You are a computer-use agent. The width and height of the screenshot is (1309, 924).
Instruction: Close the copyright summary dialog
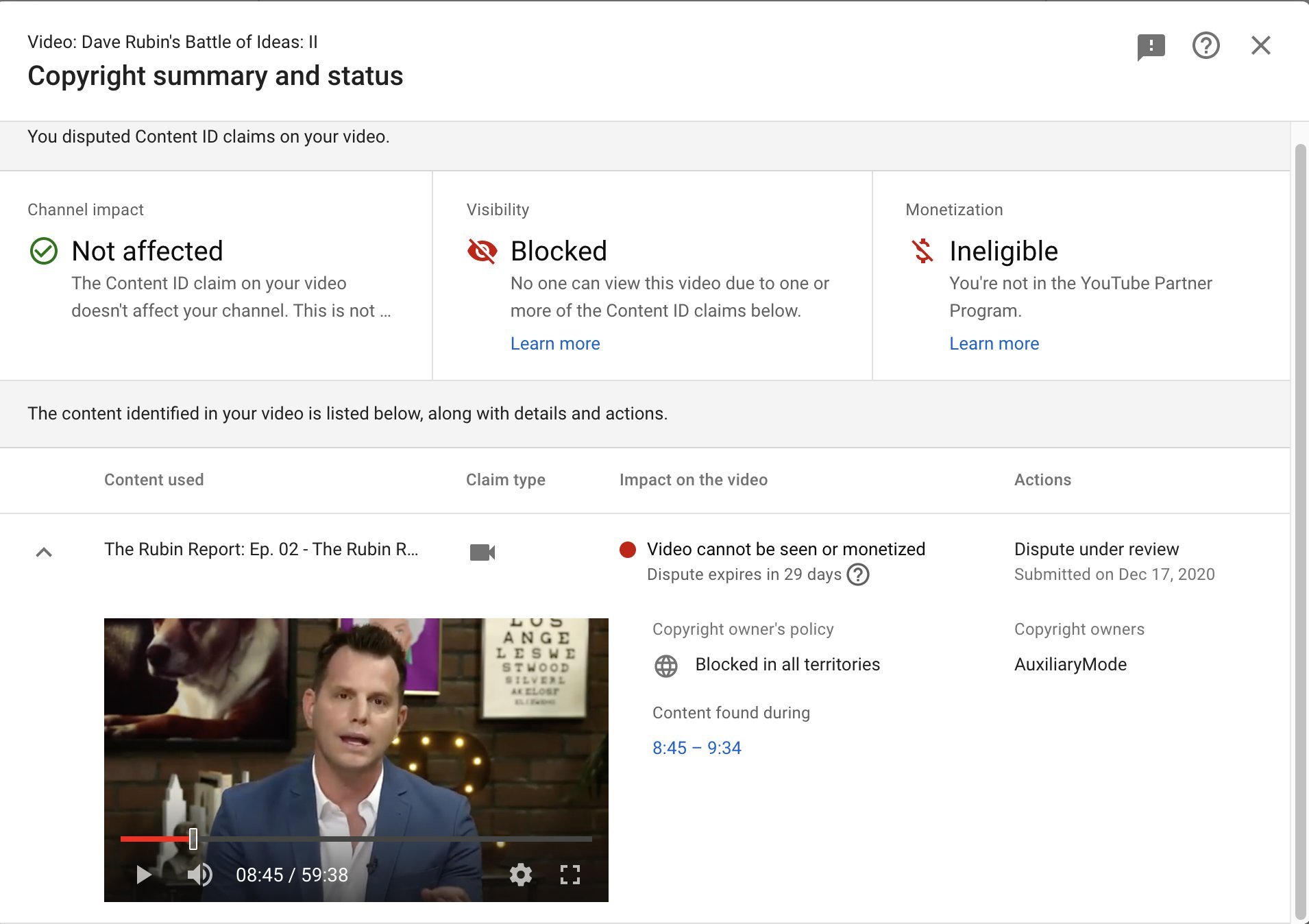[x=1260, y=45]
